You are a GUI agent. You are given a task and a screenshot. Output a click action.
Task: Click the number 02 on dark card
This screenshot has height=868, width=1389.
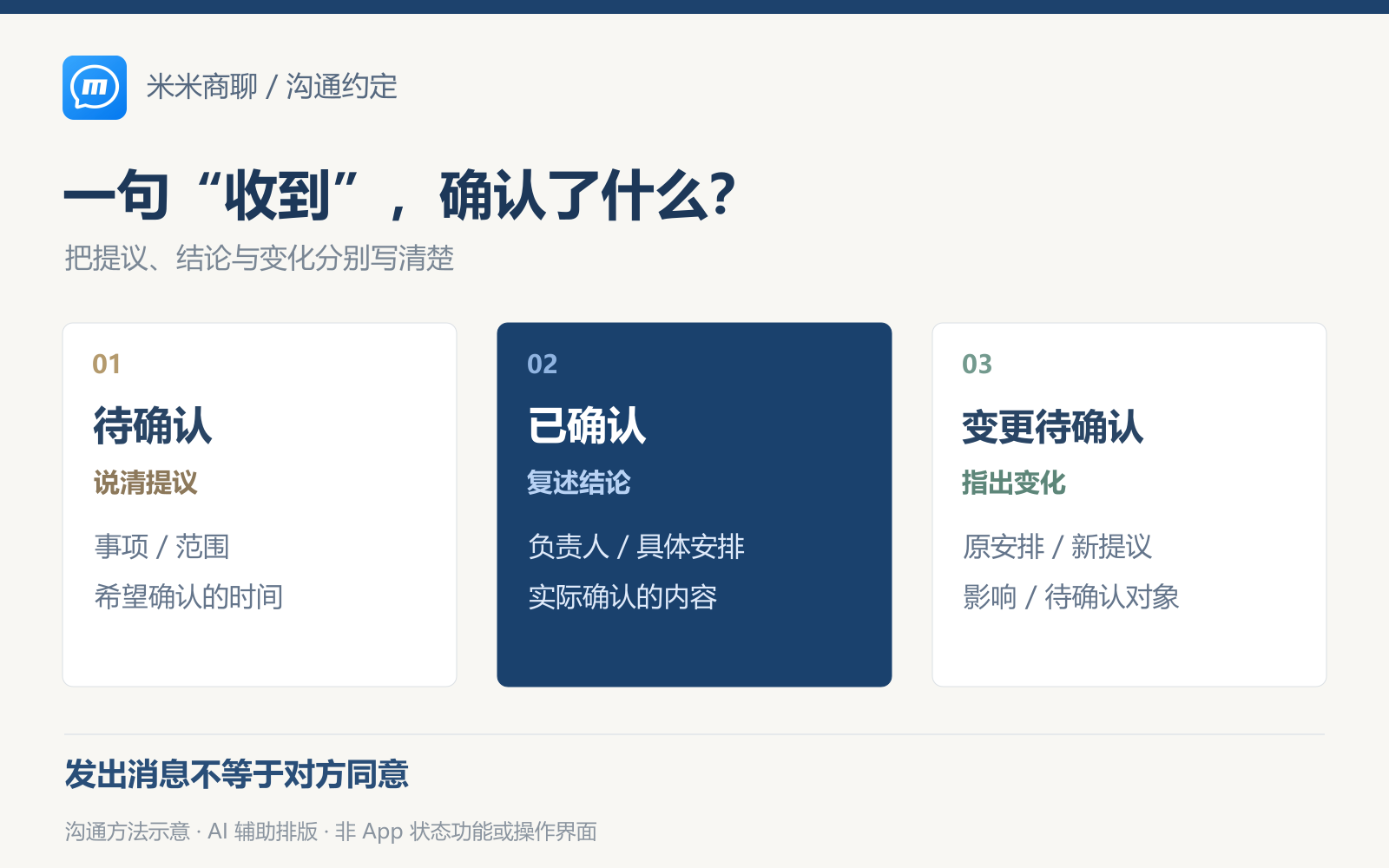543,364
